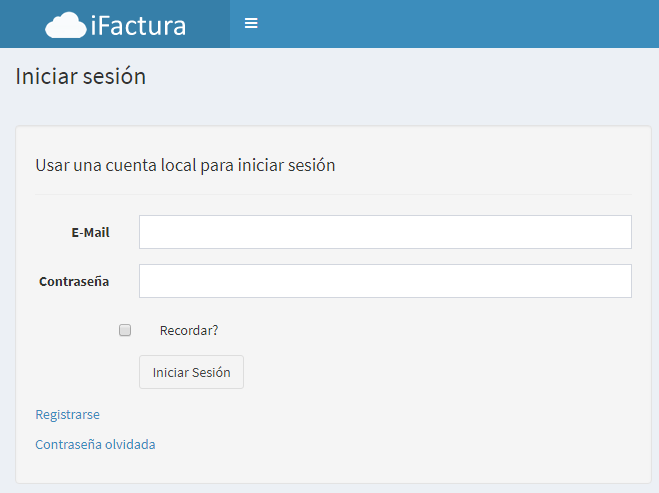The image size is (659, 493).
Task: Click the iFactura brand name text
Action: [138, 26]
